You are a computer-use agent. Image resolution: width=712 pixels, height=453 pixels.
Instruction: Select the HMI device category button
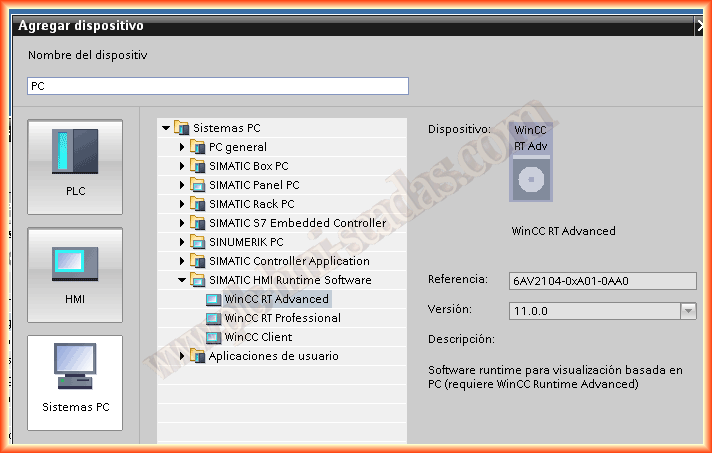click(x=75, y=274)
